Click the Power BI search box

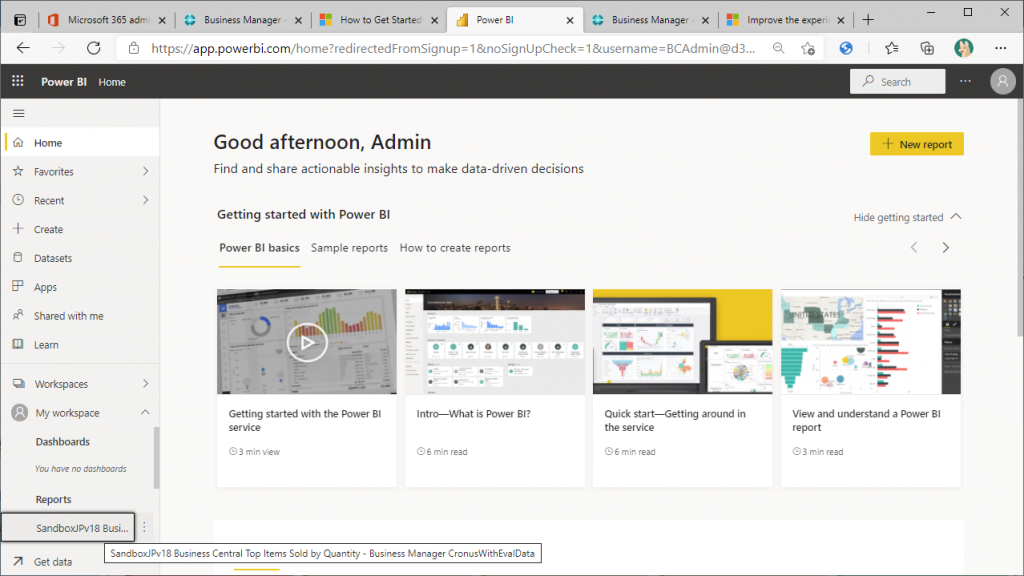[x=897, y=82]
